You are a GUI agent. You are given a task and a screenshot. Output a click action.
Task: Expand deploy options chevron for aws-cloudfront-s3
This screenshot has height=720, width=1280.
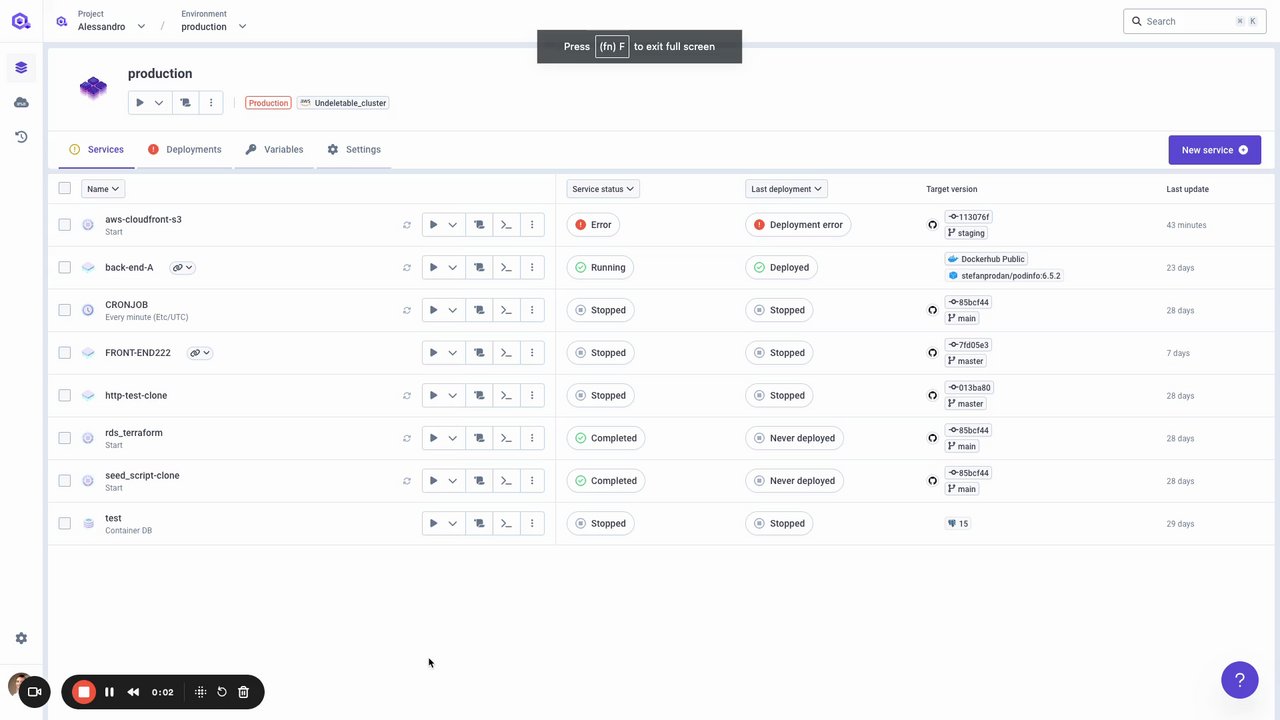(453, 225)
